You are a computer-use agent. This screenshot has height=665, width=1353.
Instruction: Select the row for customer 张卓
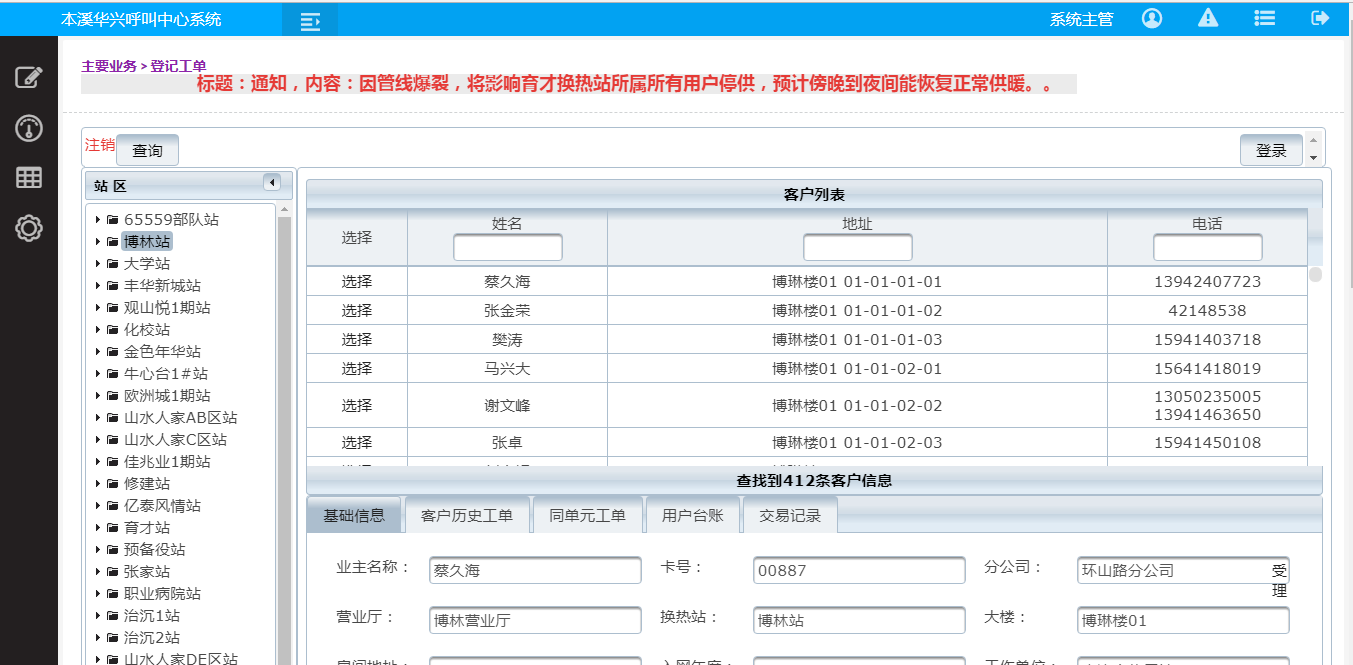tap(356, 441)
